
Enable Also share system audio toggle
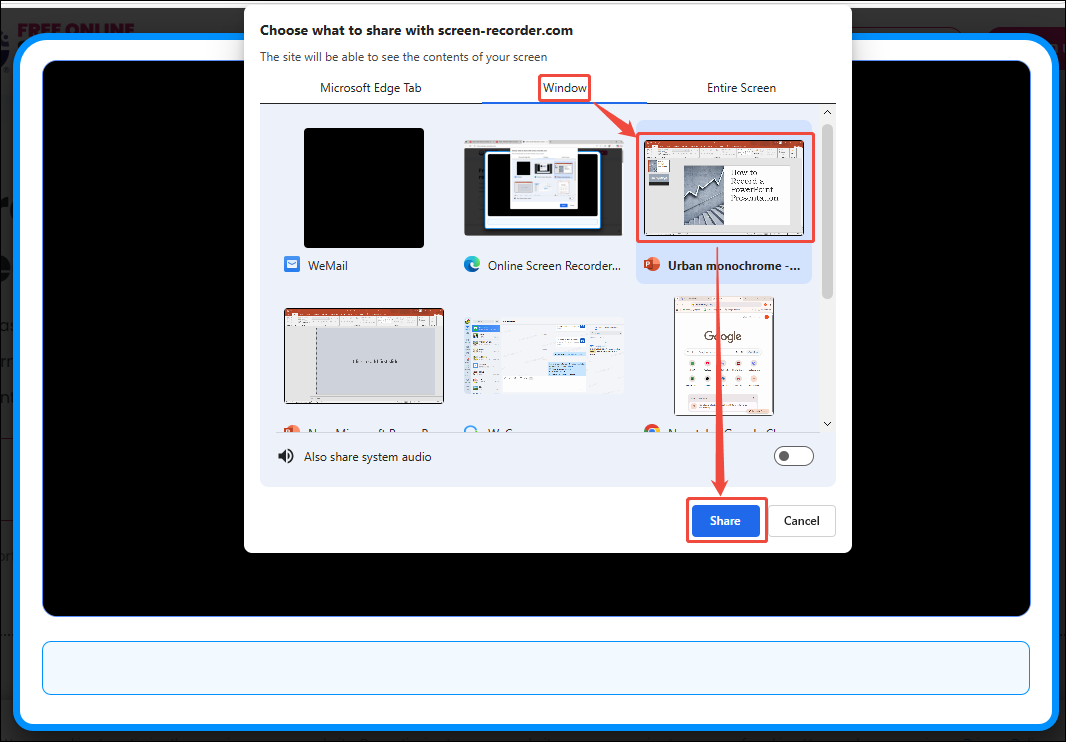[x=793, y=455]
